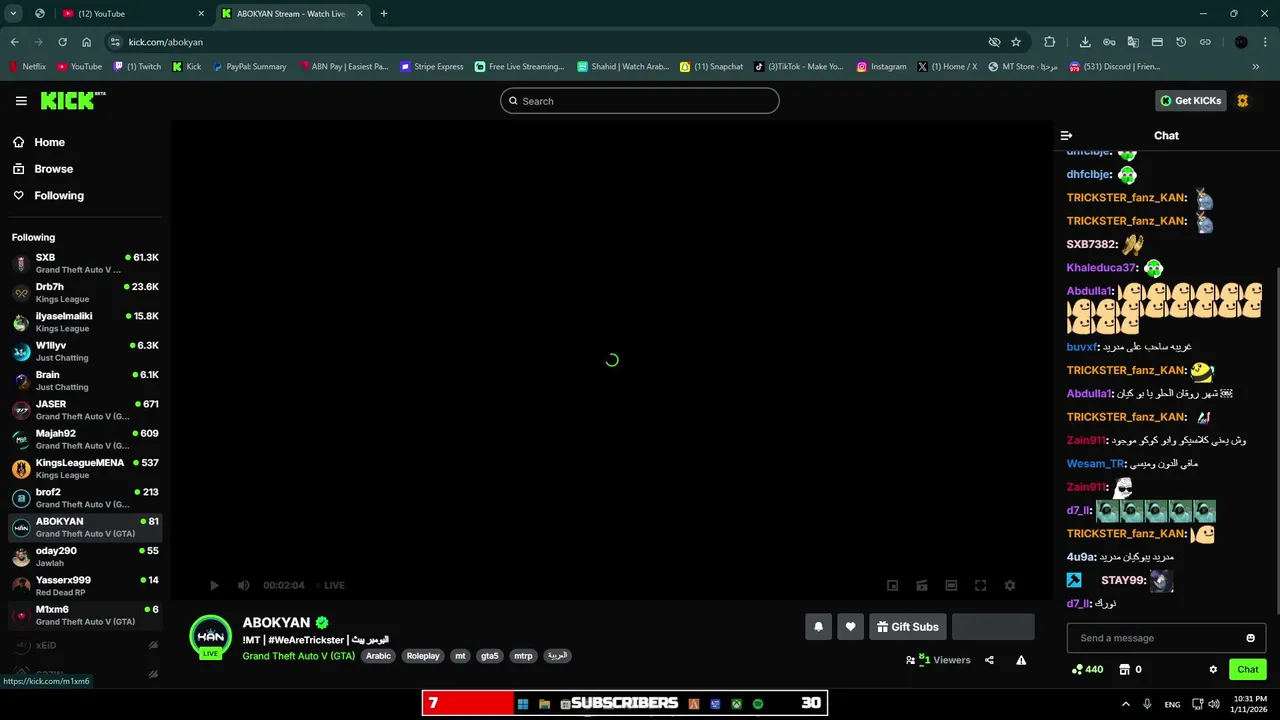Enable mini-player picture-in-picture mode
This screenshot has height=720, width=1280.
[892, 585]
